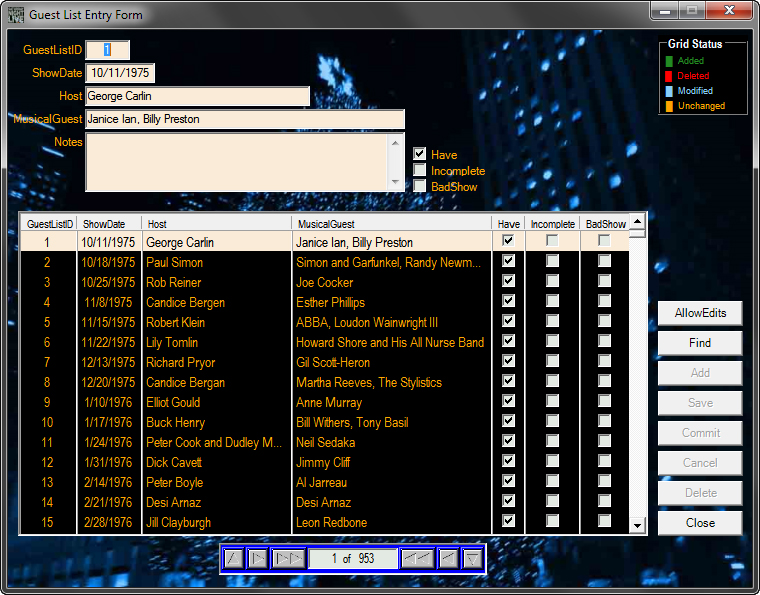Click the green Added status swatch
This screenshot has height=595, width=760.
coord(670,61)
